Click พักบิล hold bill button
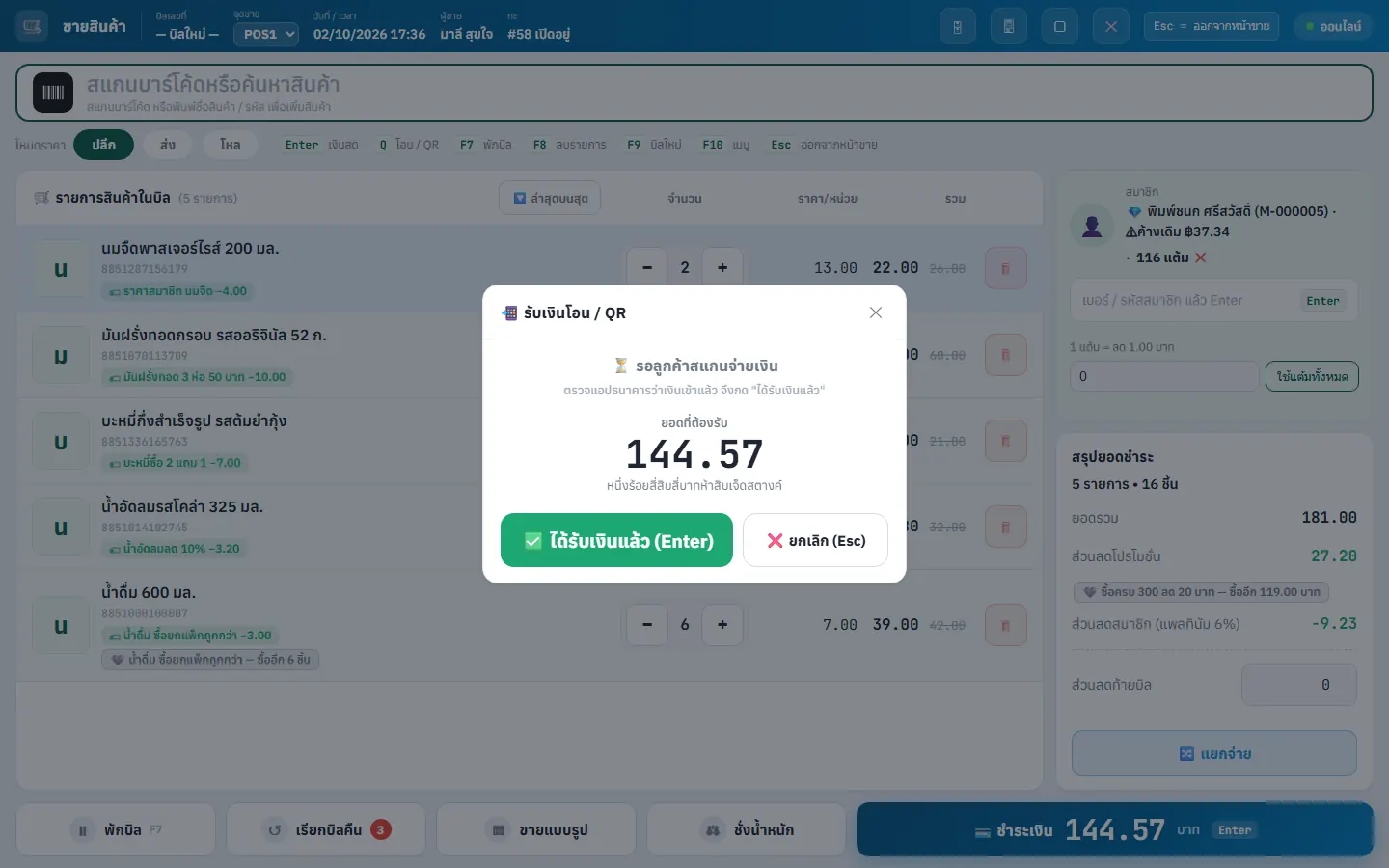The height and width of the screenshot is (868, 1389). tap(116, 829)
